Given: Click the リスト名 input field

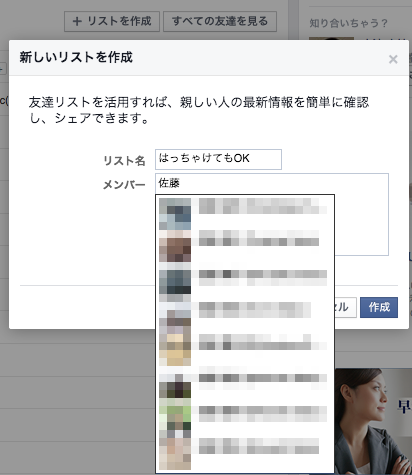Looking at the screenshot, I should click(218, 159).
